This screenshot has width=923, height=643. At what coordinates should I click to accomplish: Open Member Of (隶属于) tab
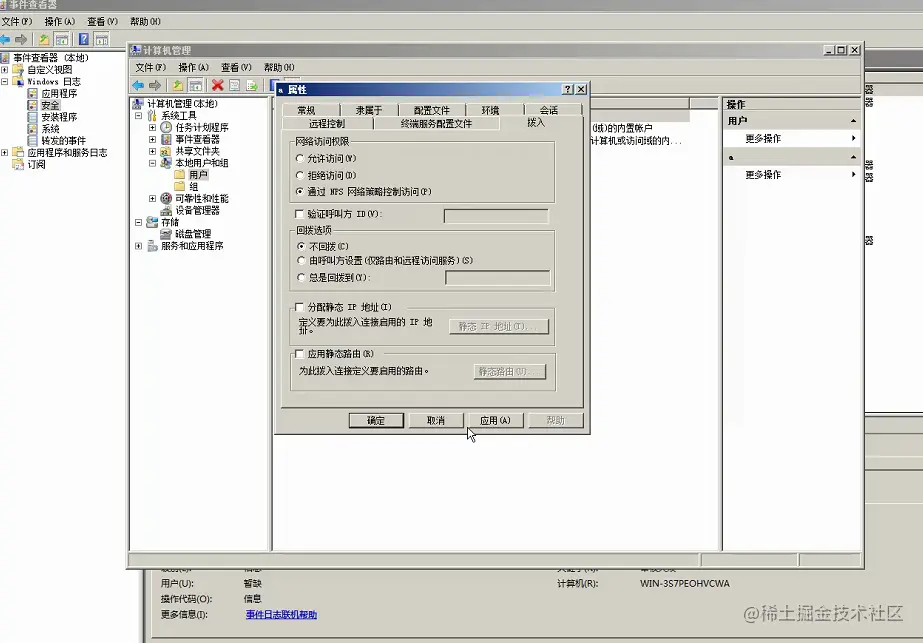click(x=369, y=110)
